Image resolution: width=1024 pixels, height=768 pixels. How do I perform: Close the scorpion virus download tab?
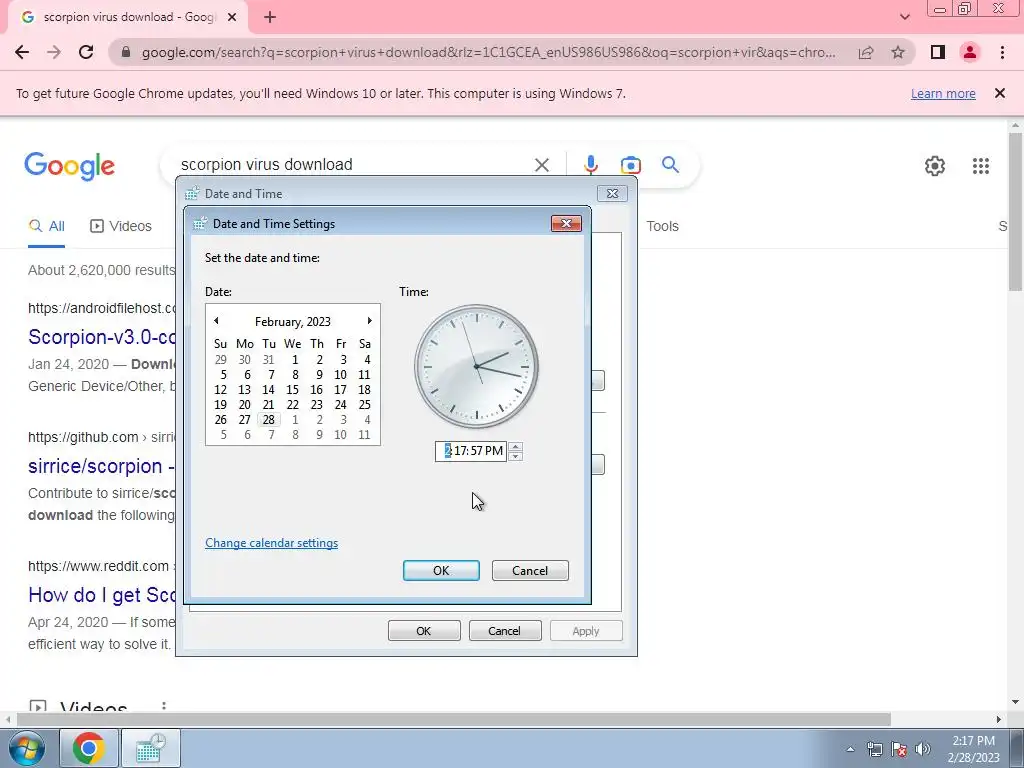pos(232,18)
